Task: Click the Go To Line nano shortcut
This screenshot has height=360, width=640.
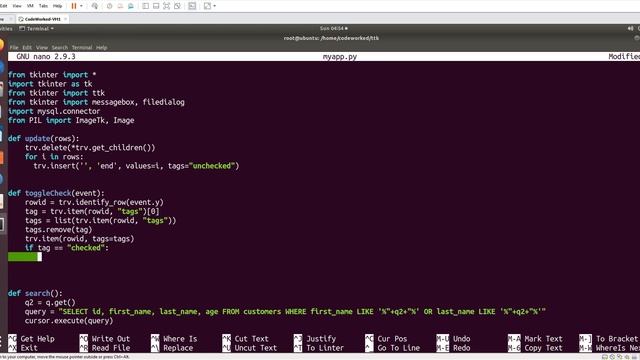Action: (392, 348)
